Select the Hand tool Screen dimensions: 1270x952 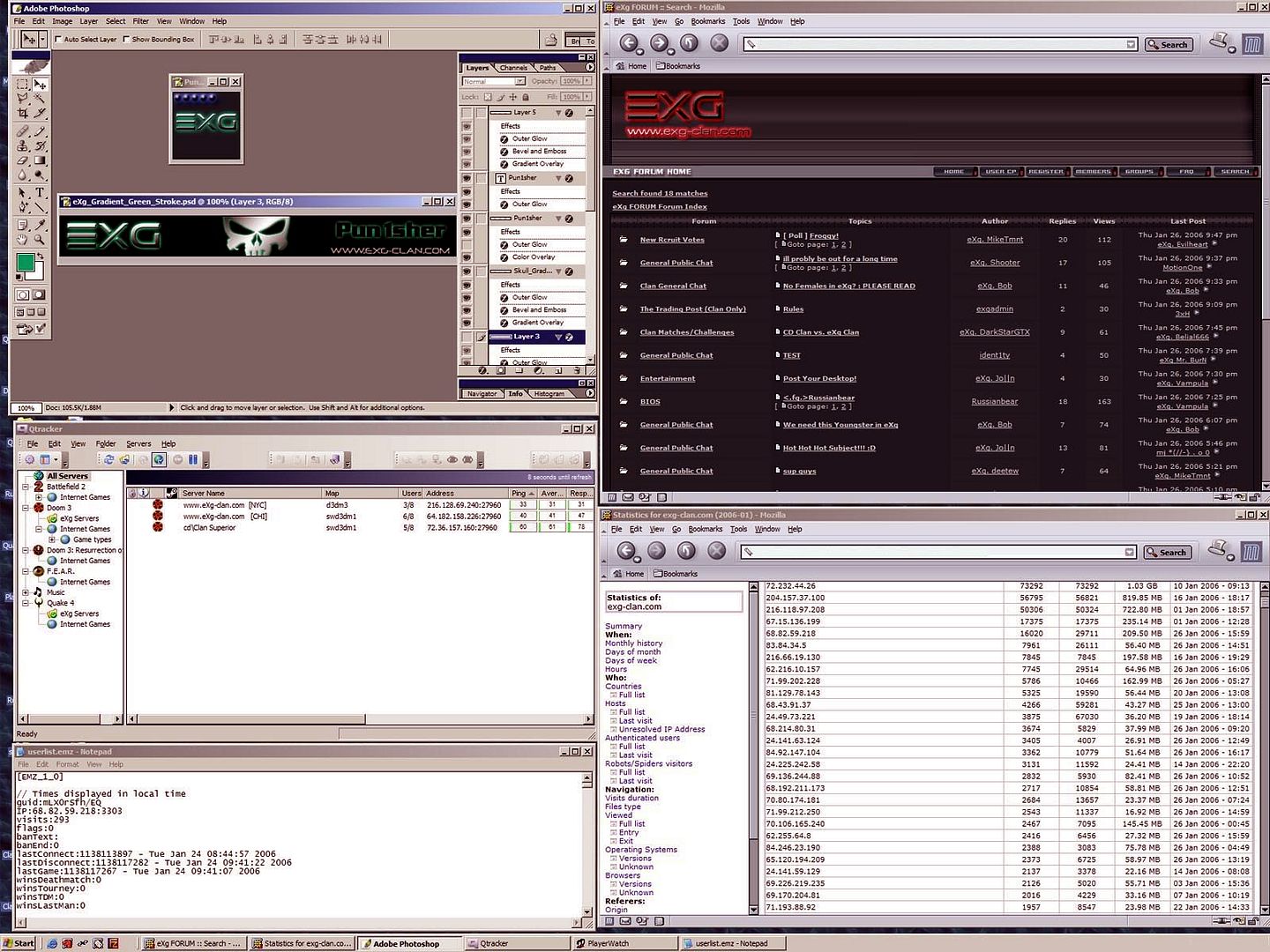[23, 239]
